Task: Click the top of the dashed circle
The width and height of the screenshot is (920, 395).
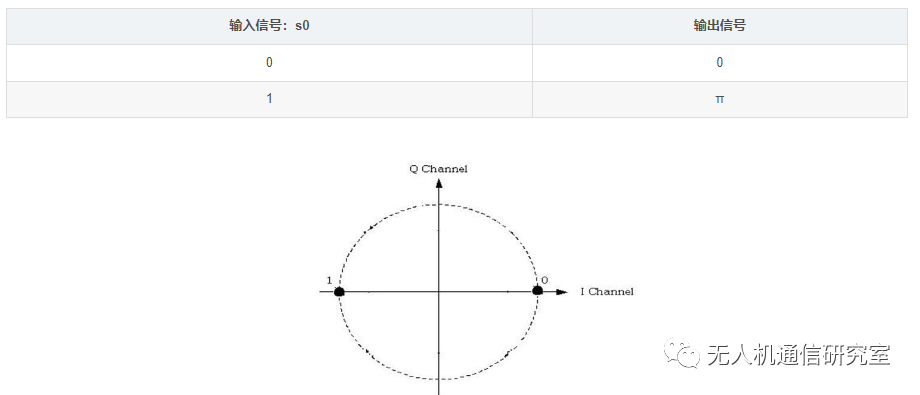Action: tap(439, 204)
